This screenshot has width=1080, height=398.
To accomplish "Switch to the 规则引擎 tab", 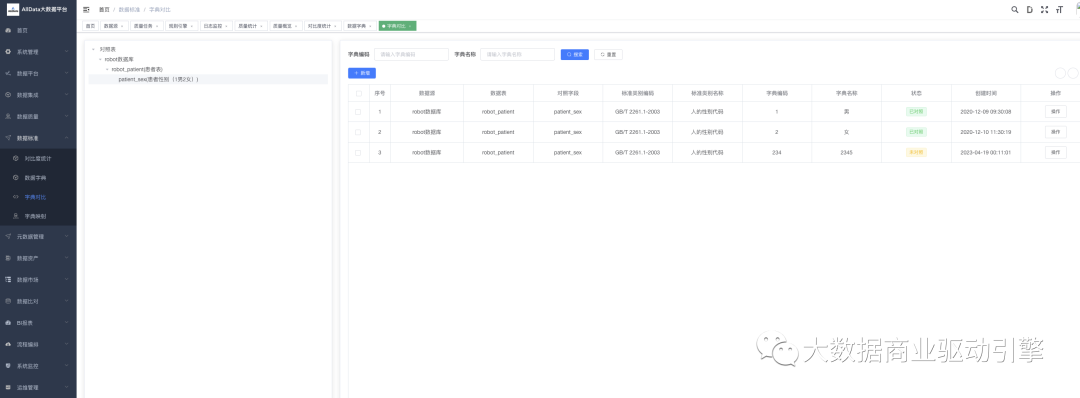I will [x=181, y=25].
